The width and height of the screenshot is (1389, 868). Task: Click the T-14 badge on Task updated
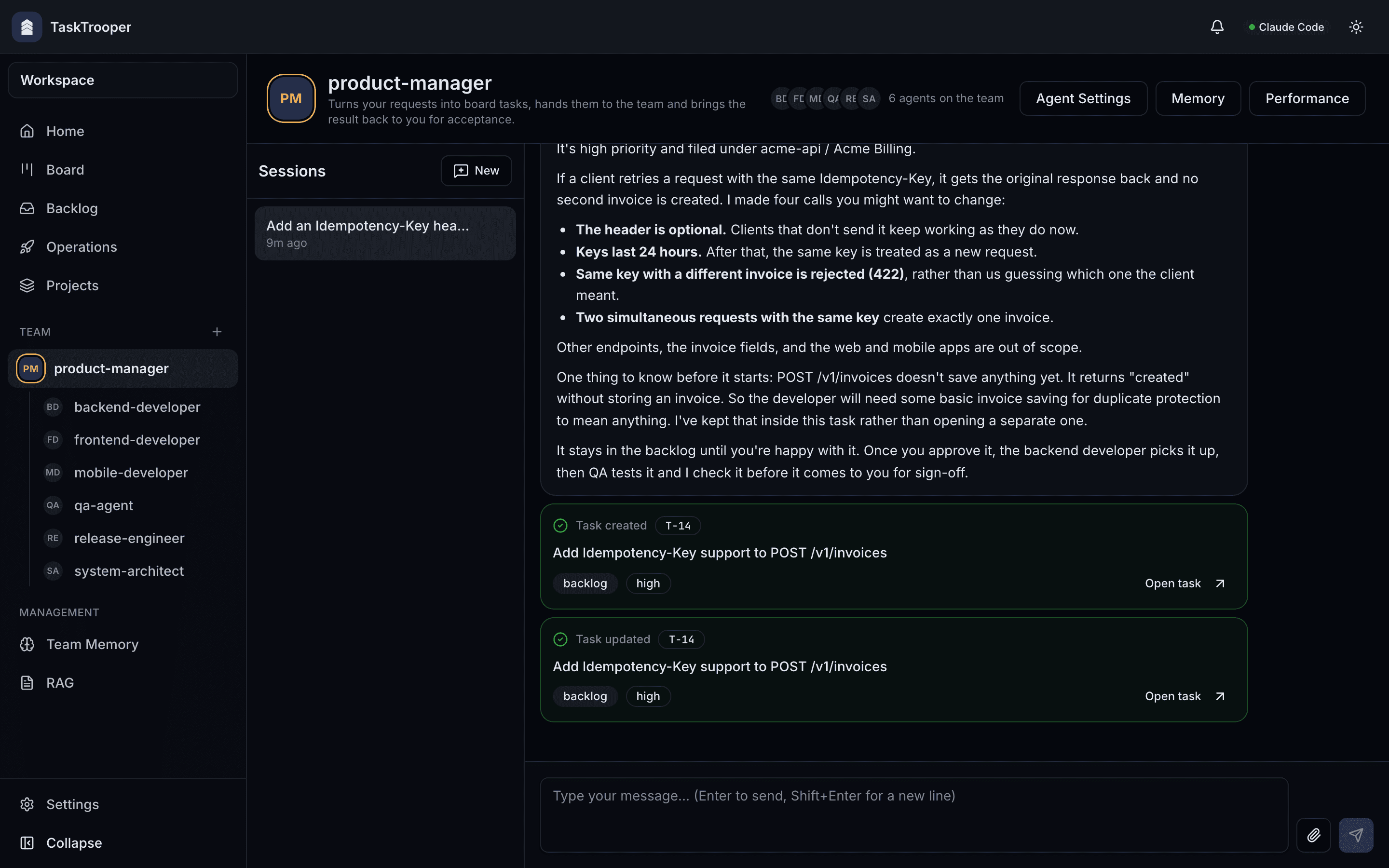pyautogui.click(x=681, y=639)
